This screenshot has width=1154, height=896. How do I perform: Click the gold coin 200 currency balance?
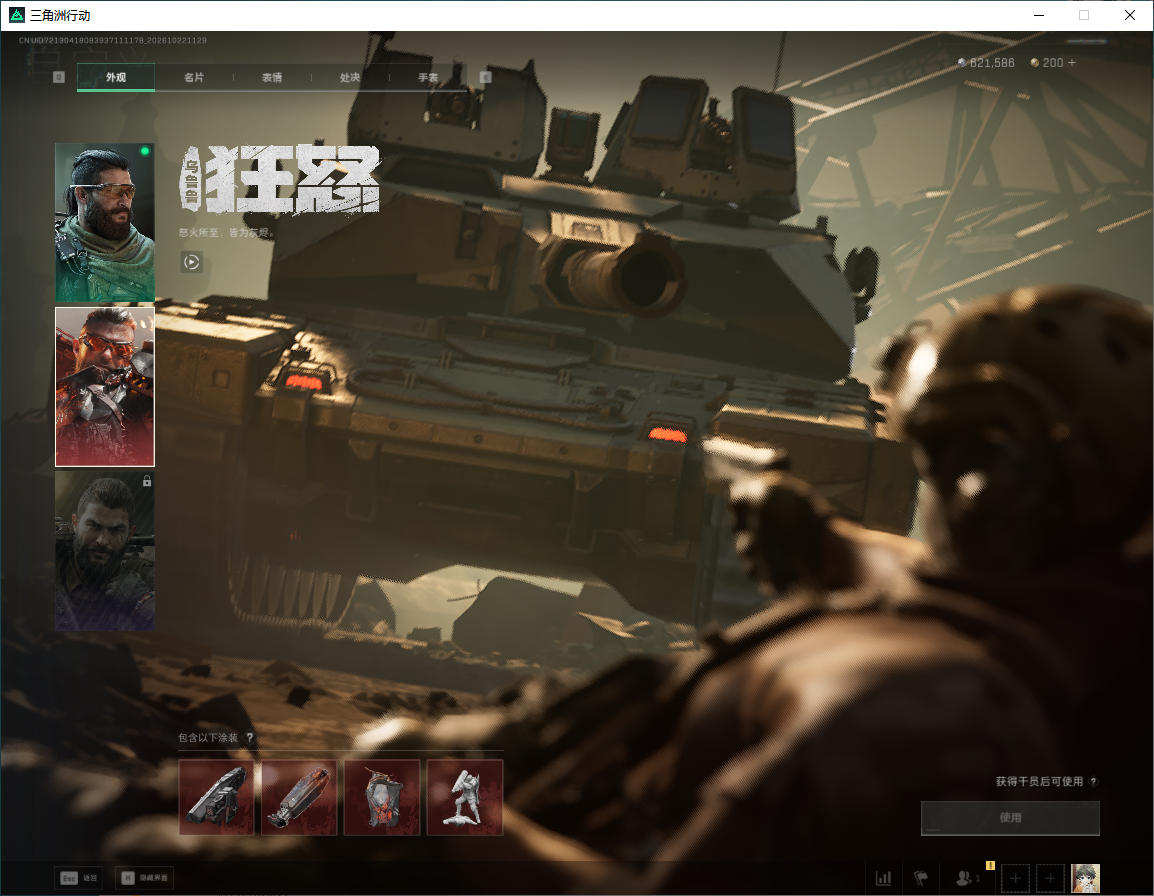click(1047, 63)
